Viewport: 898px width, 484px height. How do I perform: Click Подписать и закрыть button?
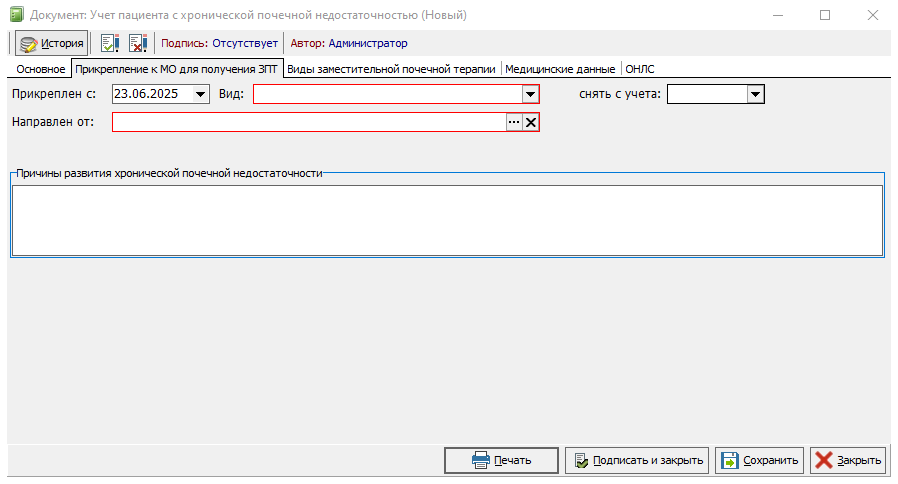click(637, 461)
